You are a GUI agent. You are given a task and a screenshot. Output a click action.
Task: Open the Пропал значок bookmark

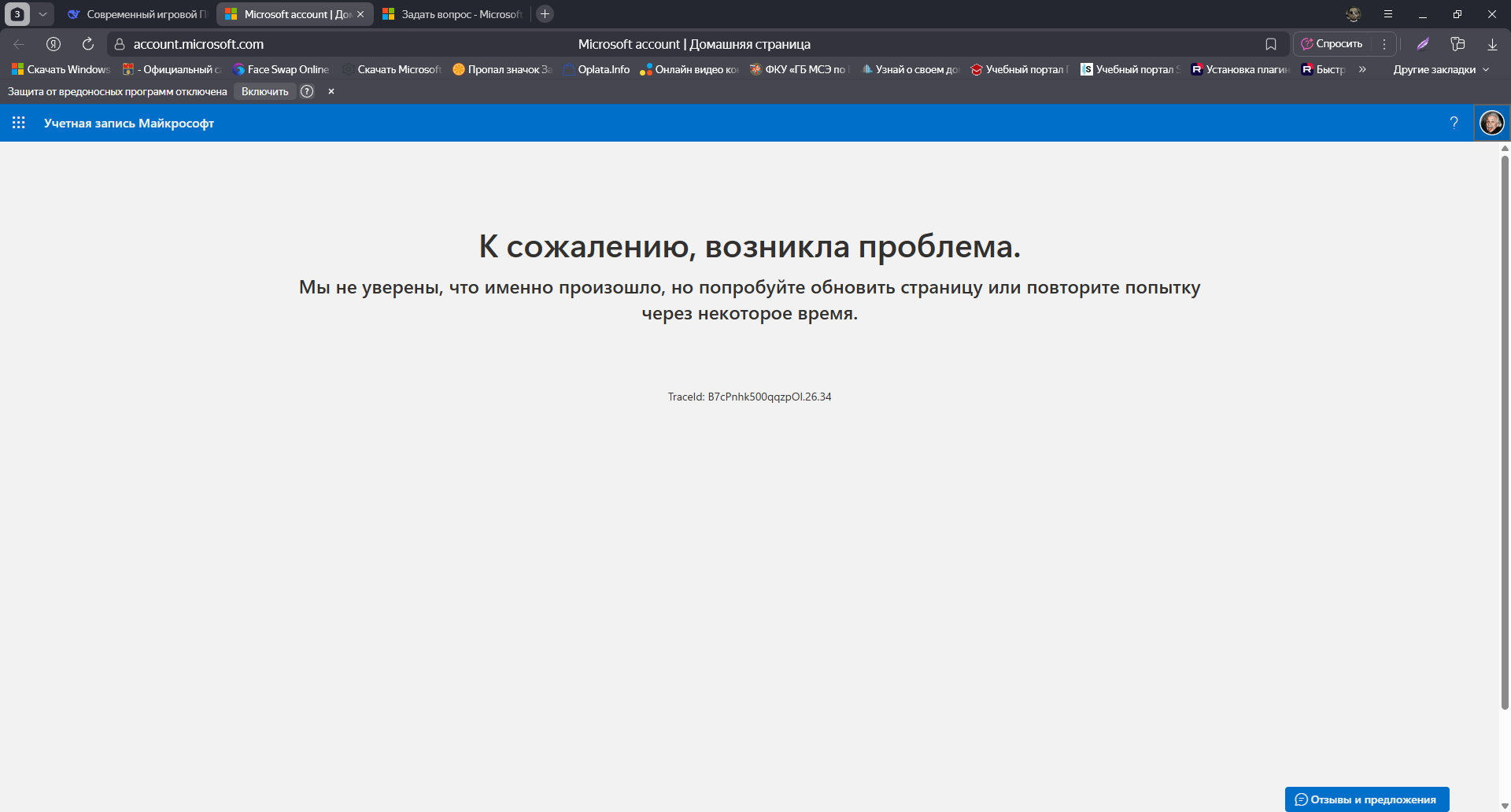(x=502, y=69)
